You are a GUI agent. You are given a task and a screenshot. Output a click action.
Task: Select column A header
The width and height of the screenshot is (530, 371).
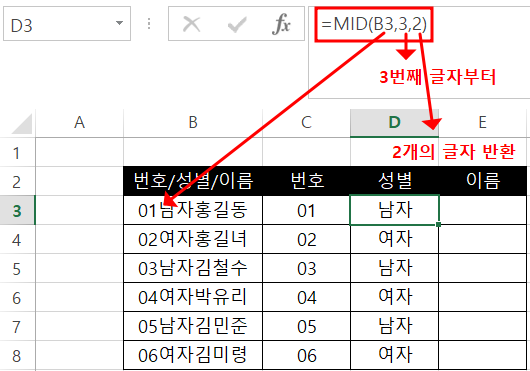[79, 123]
